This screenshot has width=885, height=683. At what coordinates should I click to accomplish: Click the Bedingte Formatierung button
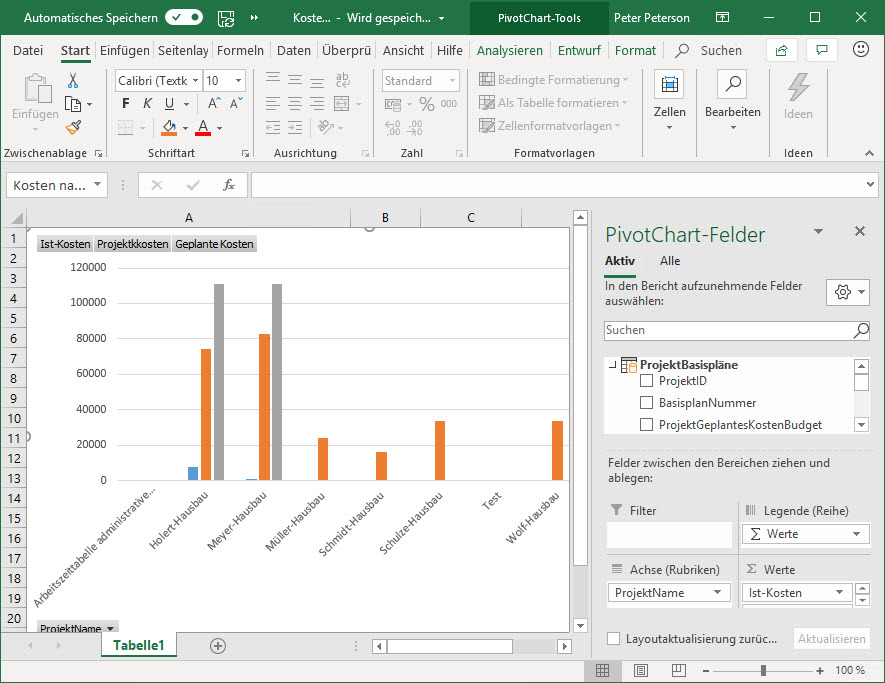553,80
